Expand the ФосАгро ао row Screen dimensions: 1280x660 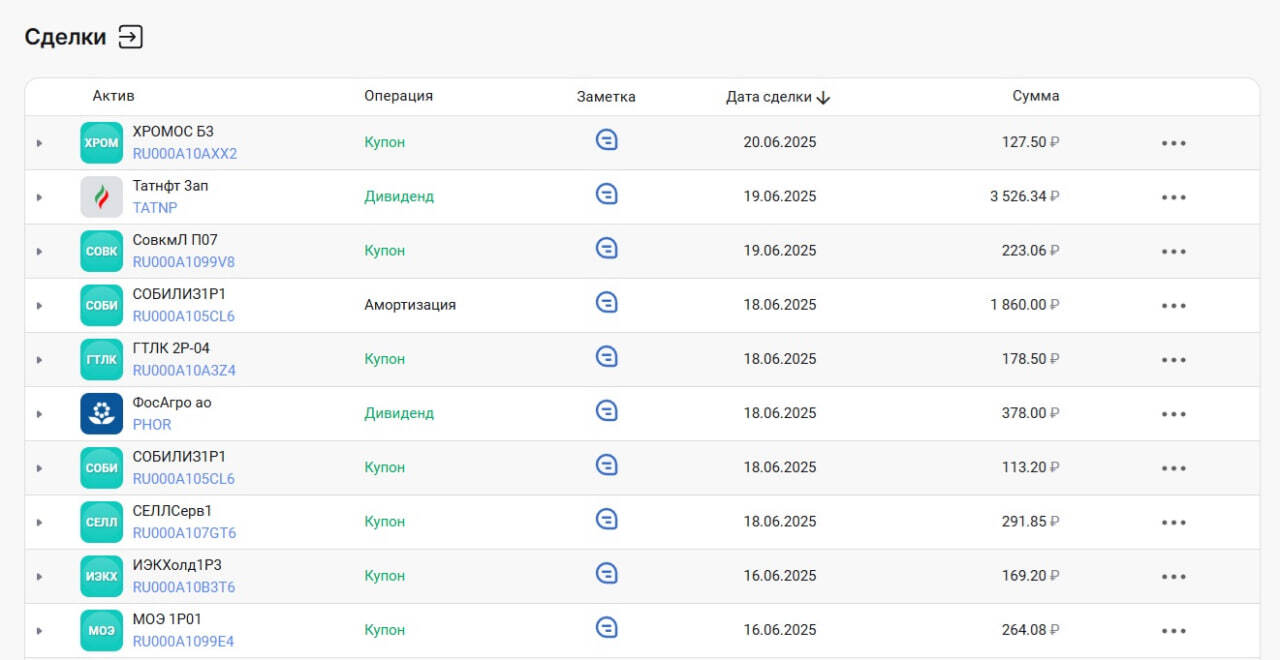(40, 414)
